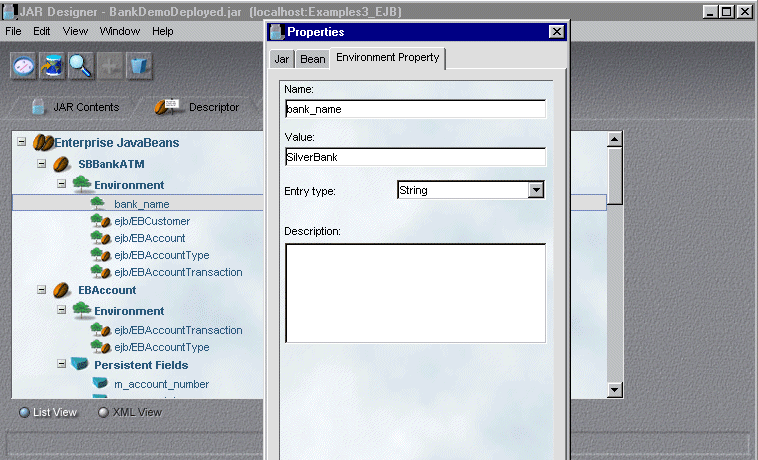The height and width of the screenshot is (460, 758).
Task: Select the XML View radio button
Action: pyautogui.click(x=103, y=413)
